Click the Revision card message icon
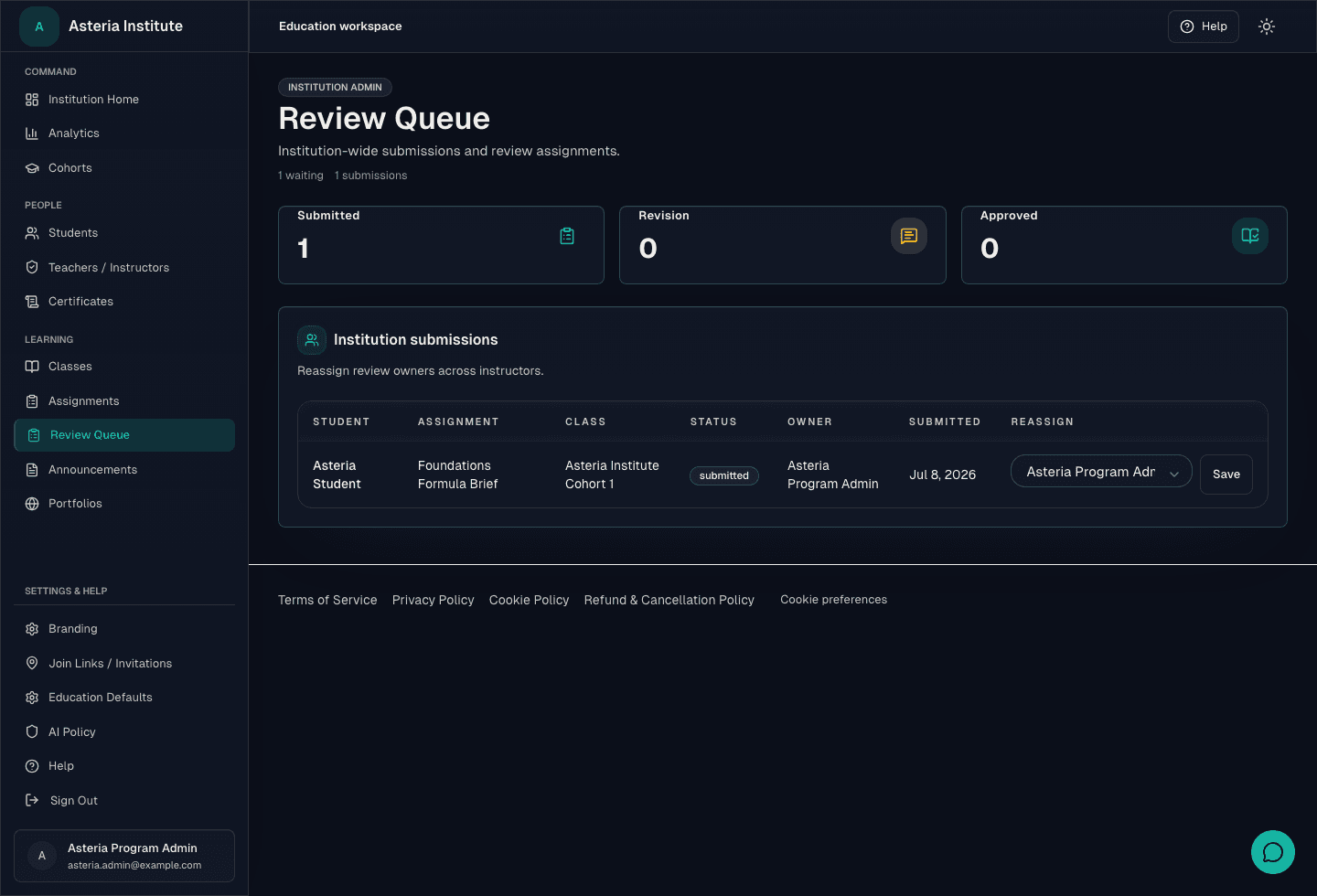1317x896 pixels. (909, 236)
